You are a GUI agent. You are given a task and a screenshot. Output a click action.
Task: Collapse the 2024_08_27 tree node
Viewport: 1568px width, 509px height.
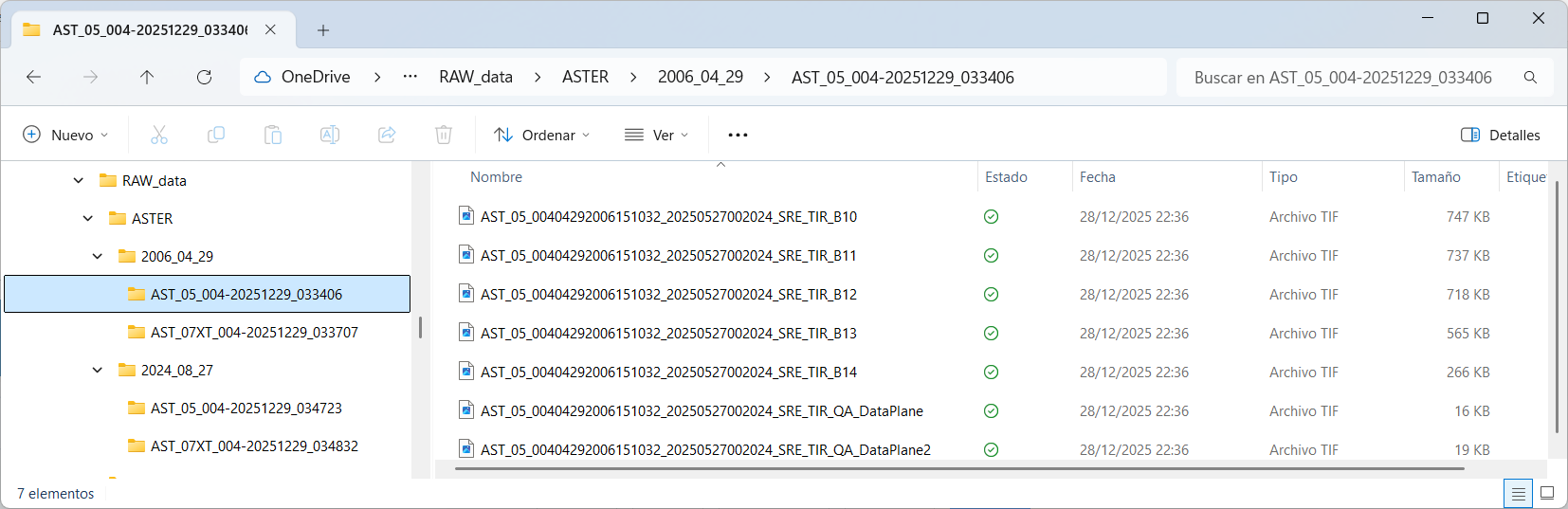click(98, 370)
